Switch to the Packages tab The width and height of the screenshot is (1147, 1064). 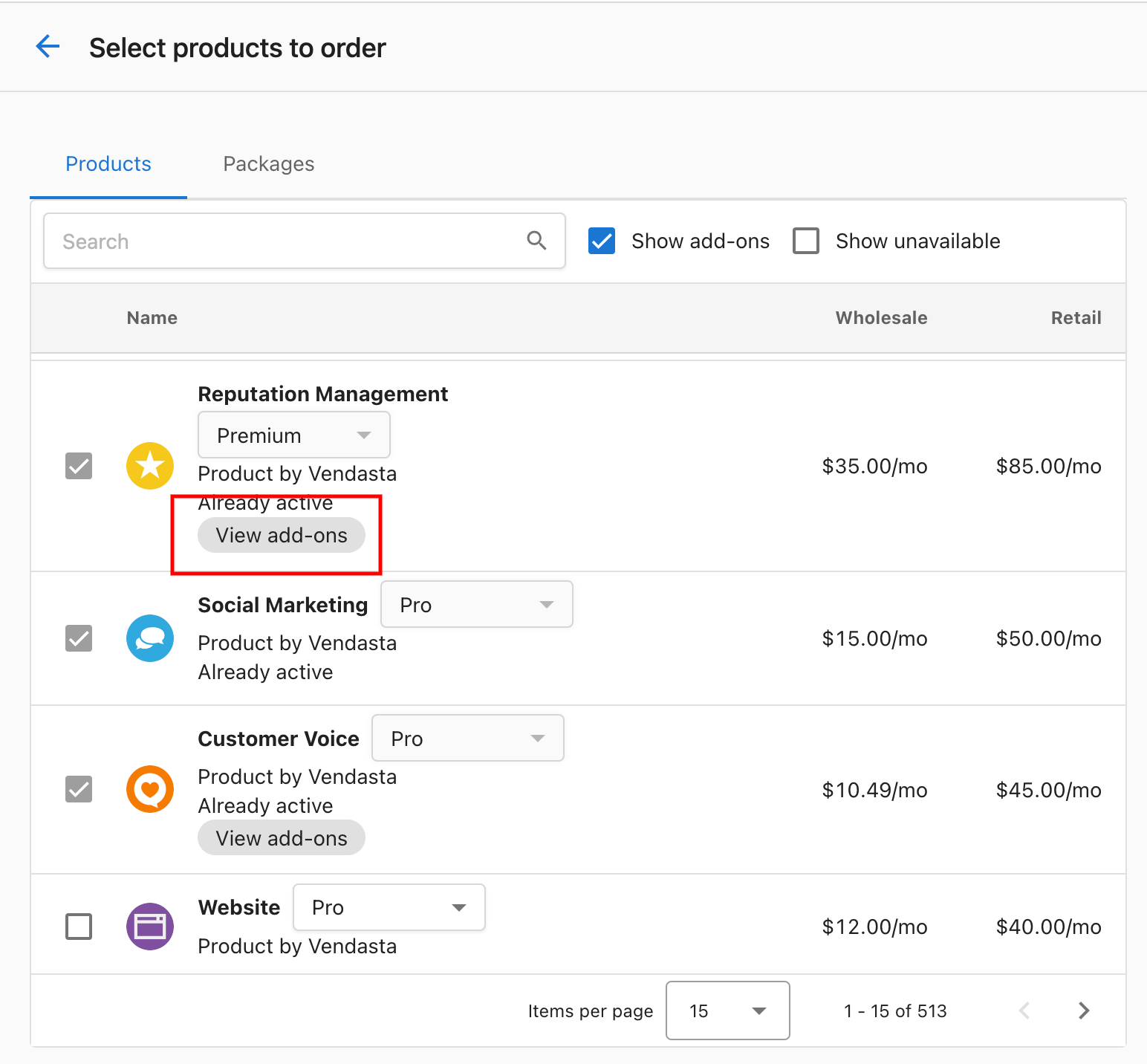(x=269, y=163)
